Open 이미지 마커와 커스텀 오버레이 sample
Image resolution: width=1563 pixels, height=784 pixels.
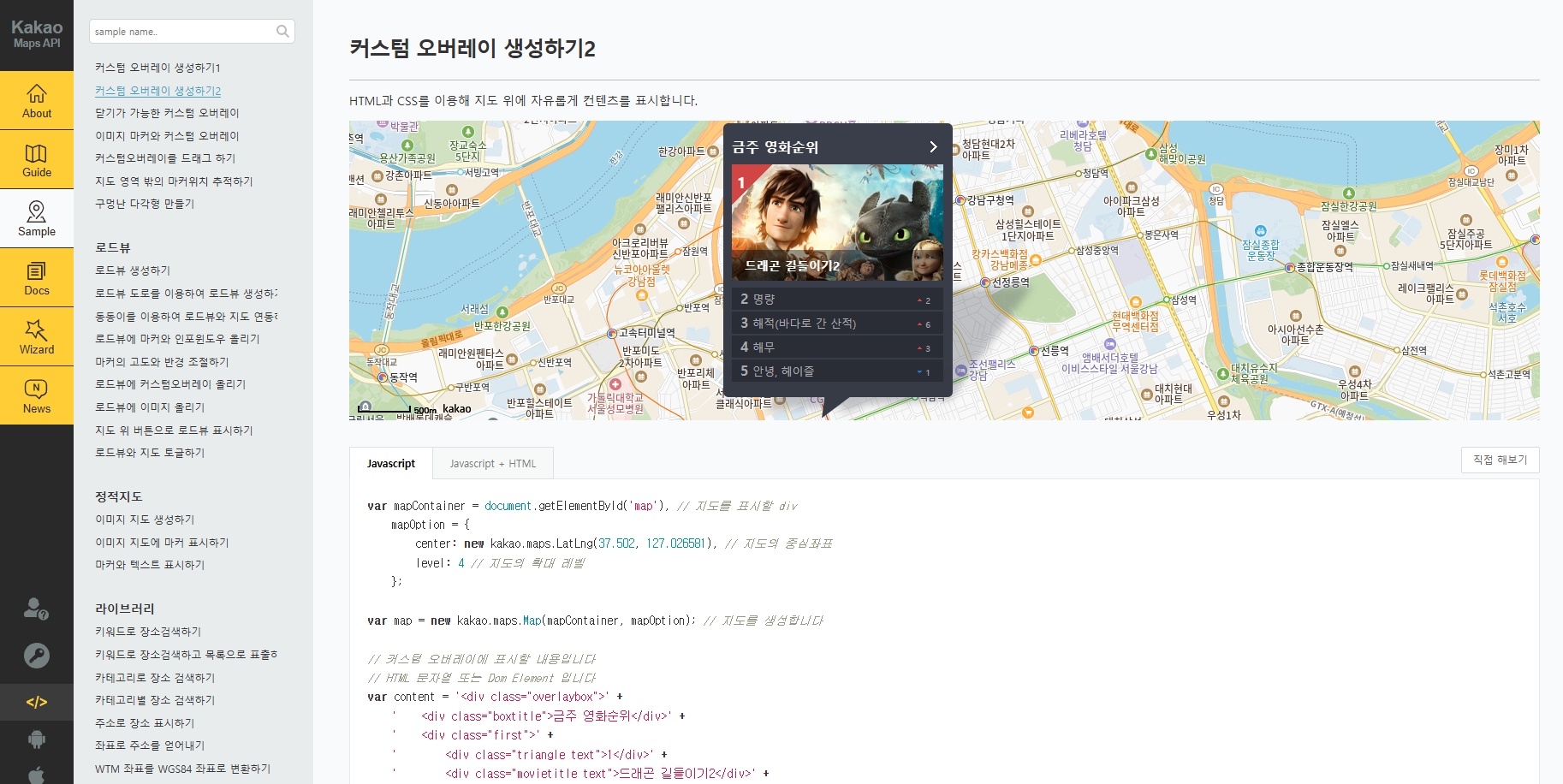pos(167,136)
